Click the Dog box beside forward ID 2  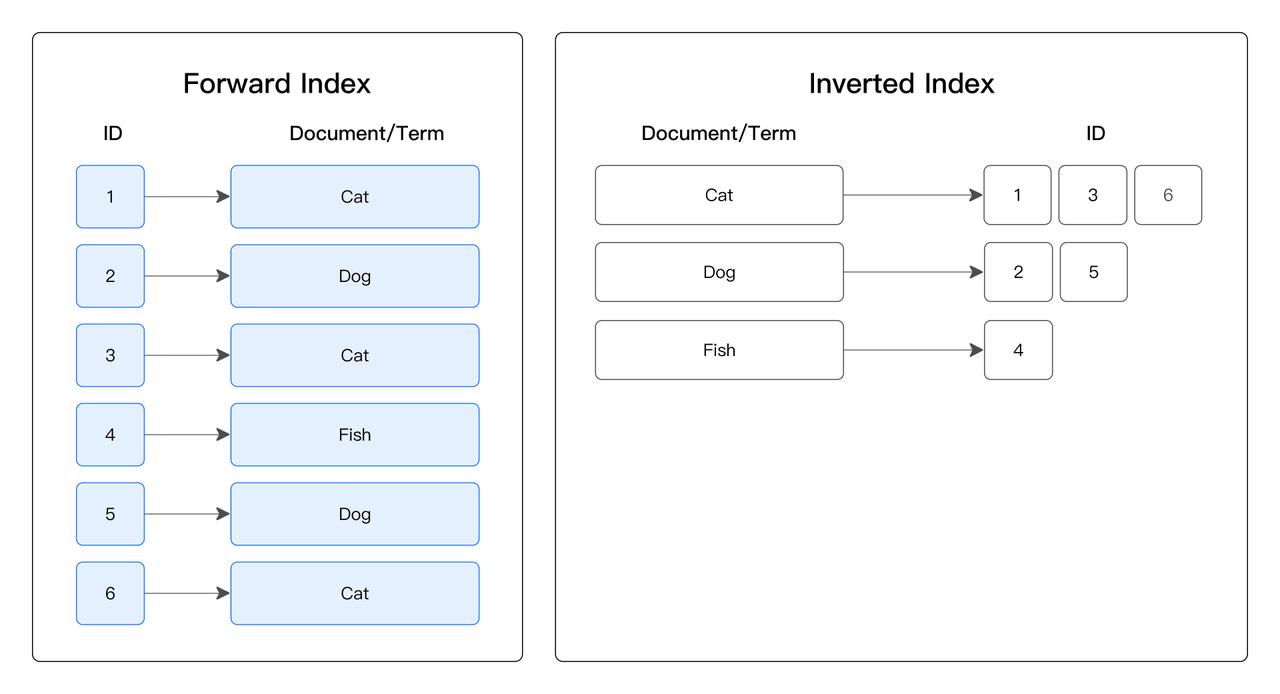coord(355,276)
